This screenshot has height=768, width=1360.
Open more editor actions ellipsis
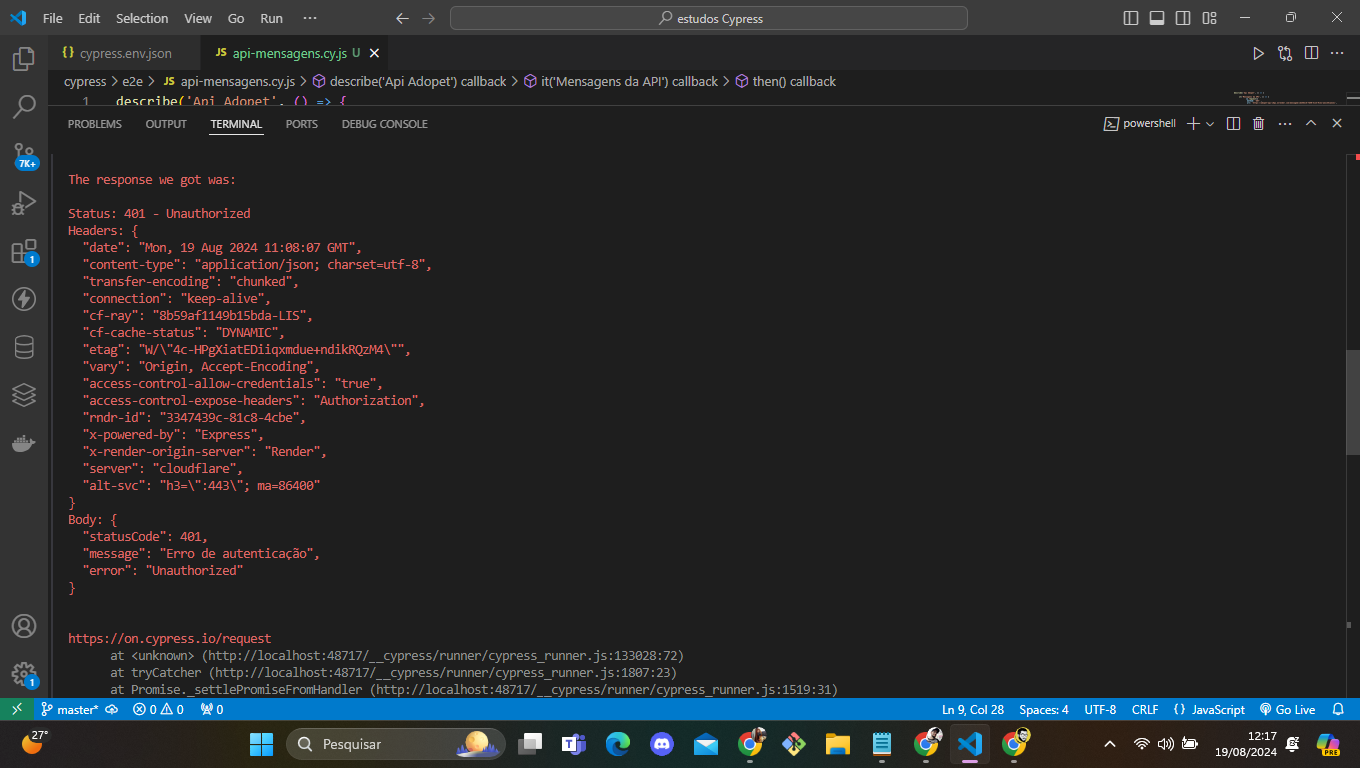[x=1337, y=53]
